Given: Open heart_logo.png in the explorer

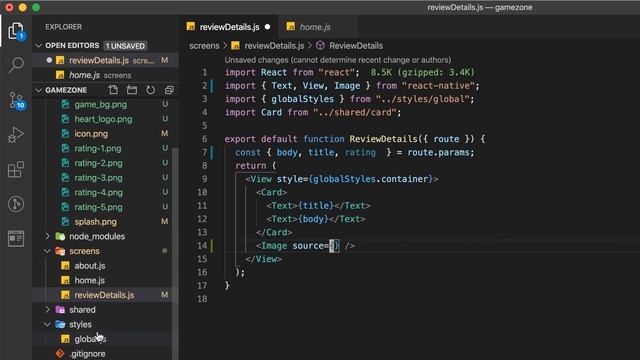Looking at the screenshot, I should [103, 119].
